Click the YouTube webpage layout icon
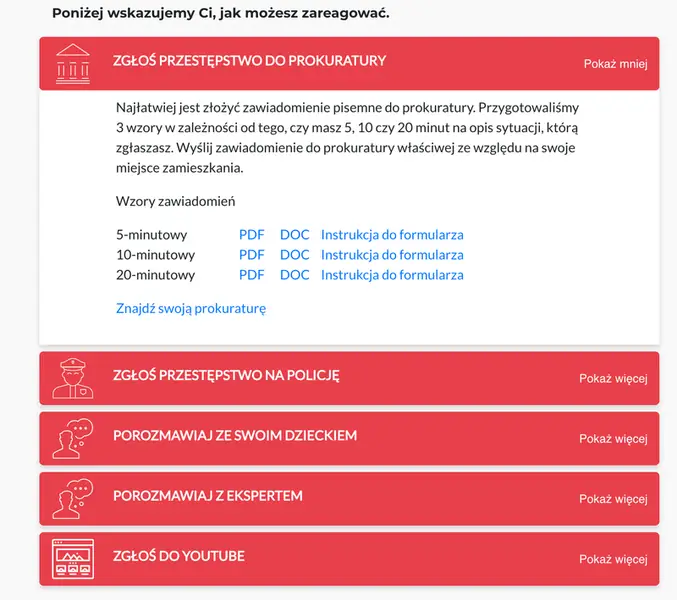 73,559
